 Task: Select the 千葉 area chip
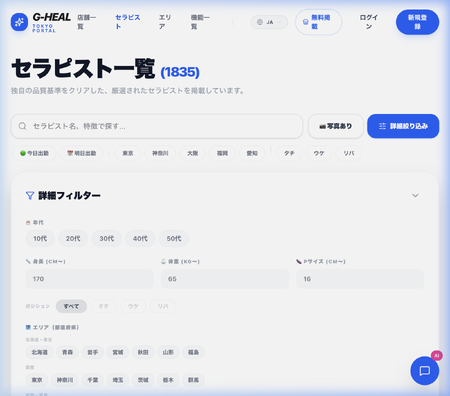(93, 380)
